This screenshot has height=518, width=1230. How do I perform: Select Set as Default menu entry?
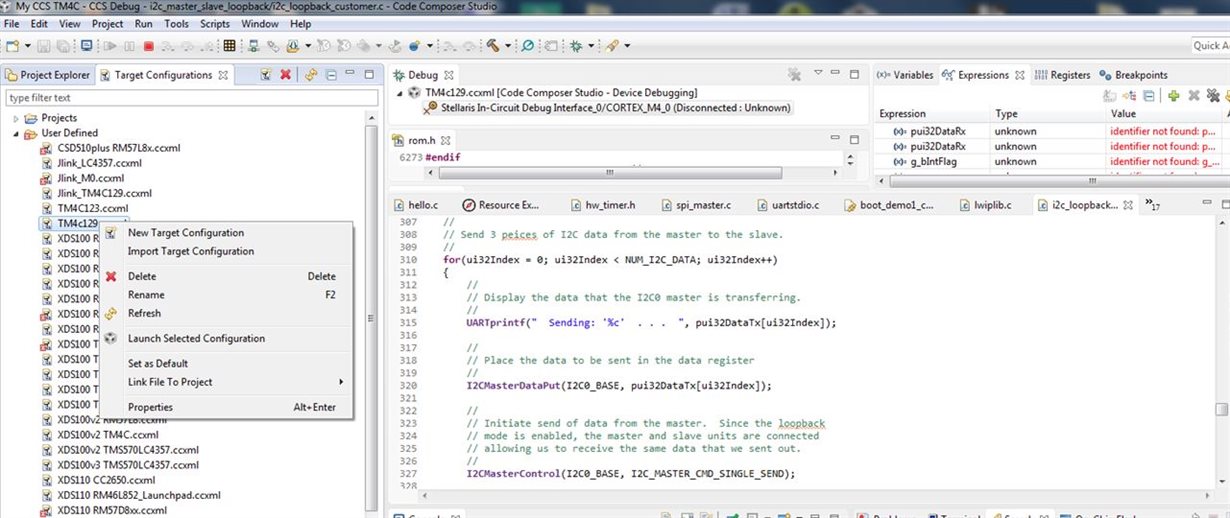click(158, 363)
